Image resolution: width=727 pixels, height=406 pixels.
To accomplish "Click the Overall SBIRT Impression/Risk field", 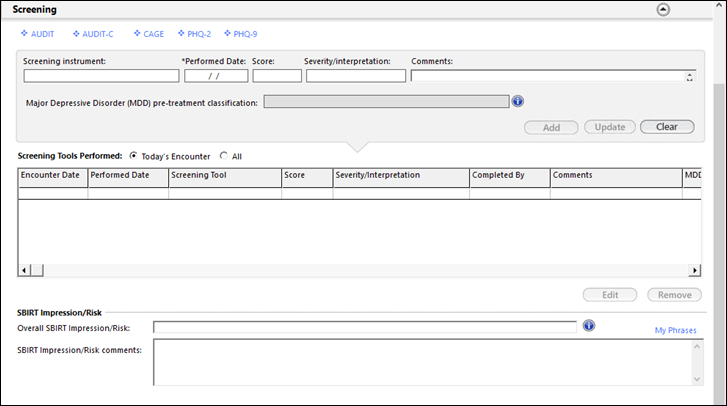I will pos(365,327).
